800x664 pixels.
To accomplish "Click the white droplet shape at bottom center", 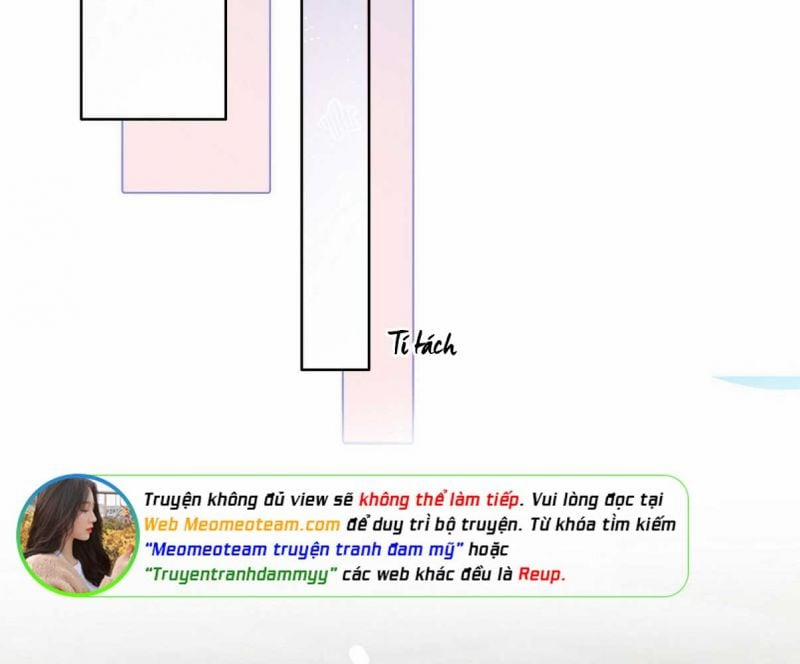I will [x=359, y=654].
